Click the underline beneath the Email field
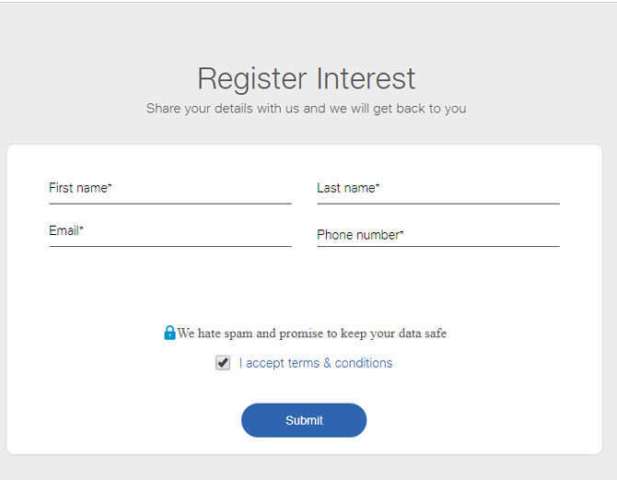 coord(170,246)
